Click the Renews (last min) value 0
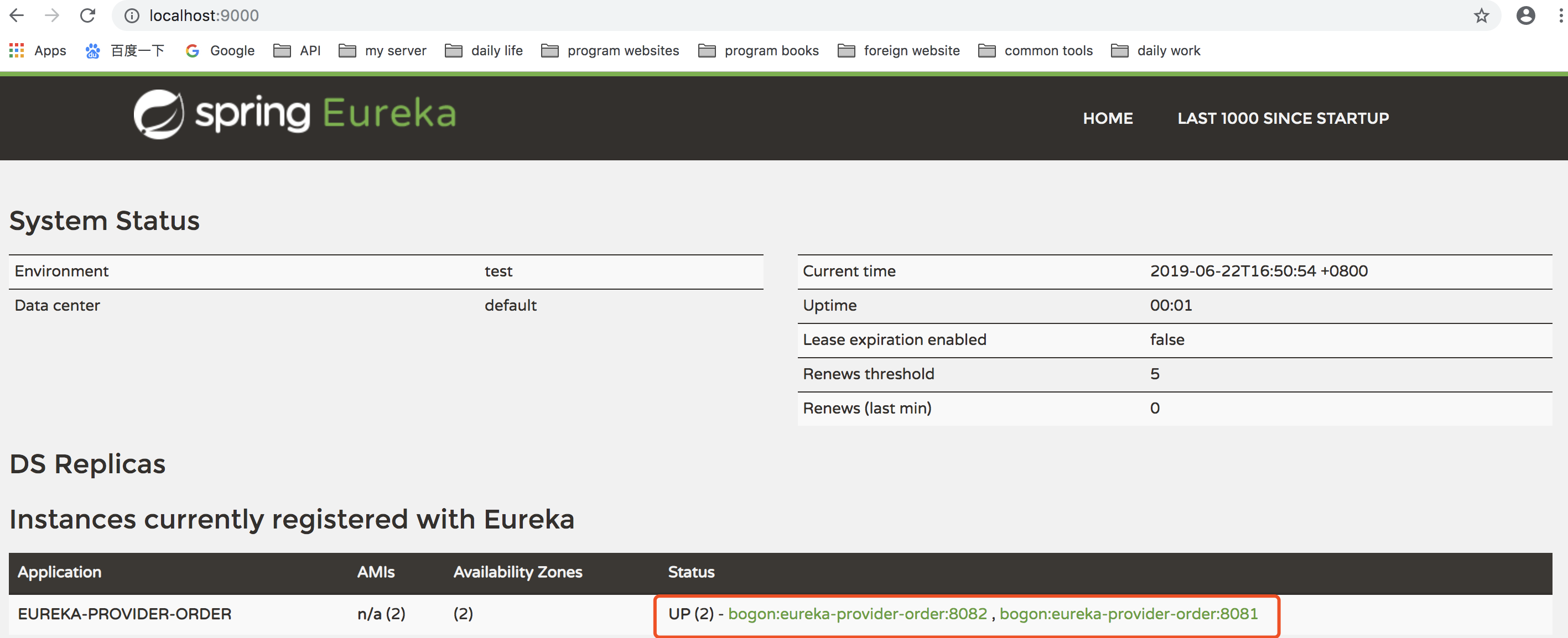The image size is (1568, 638). pos(1155,408)
